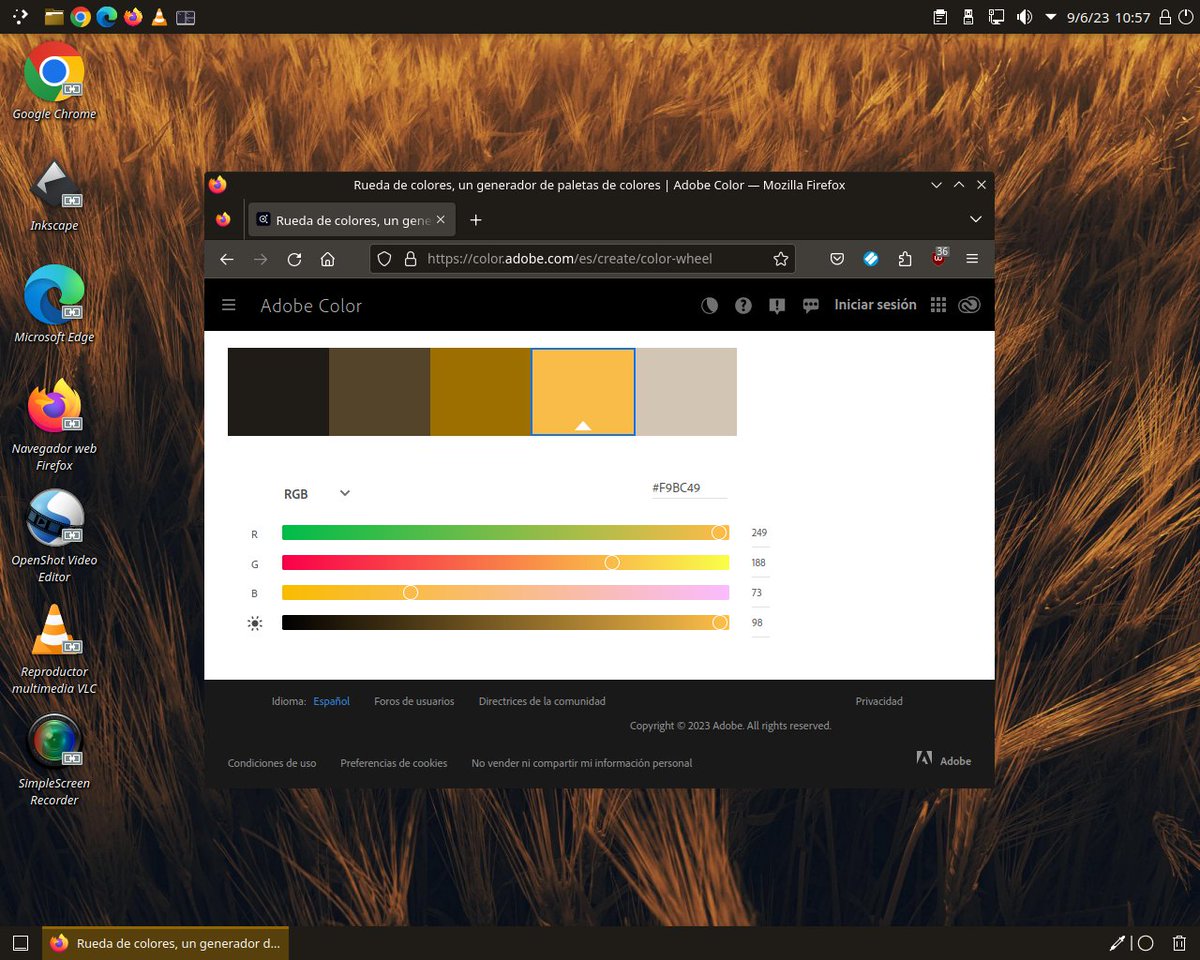Click the G green channel slider
1200x960 pixels.
click(x=505, y=563)
